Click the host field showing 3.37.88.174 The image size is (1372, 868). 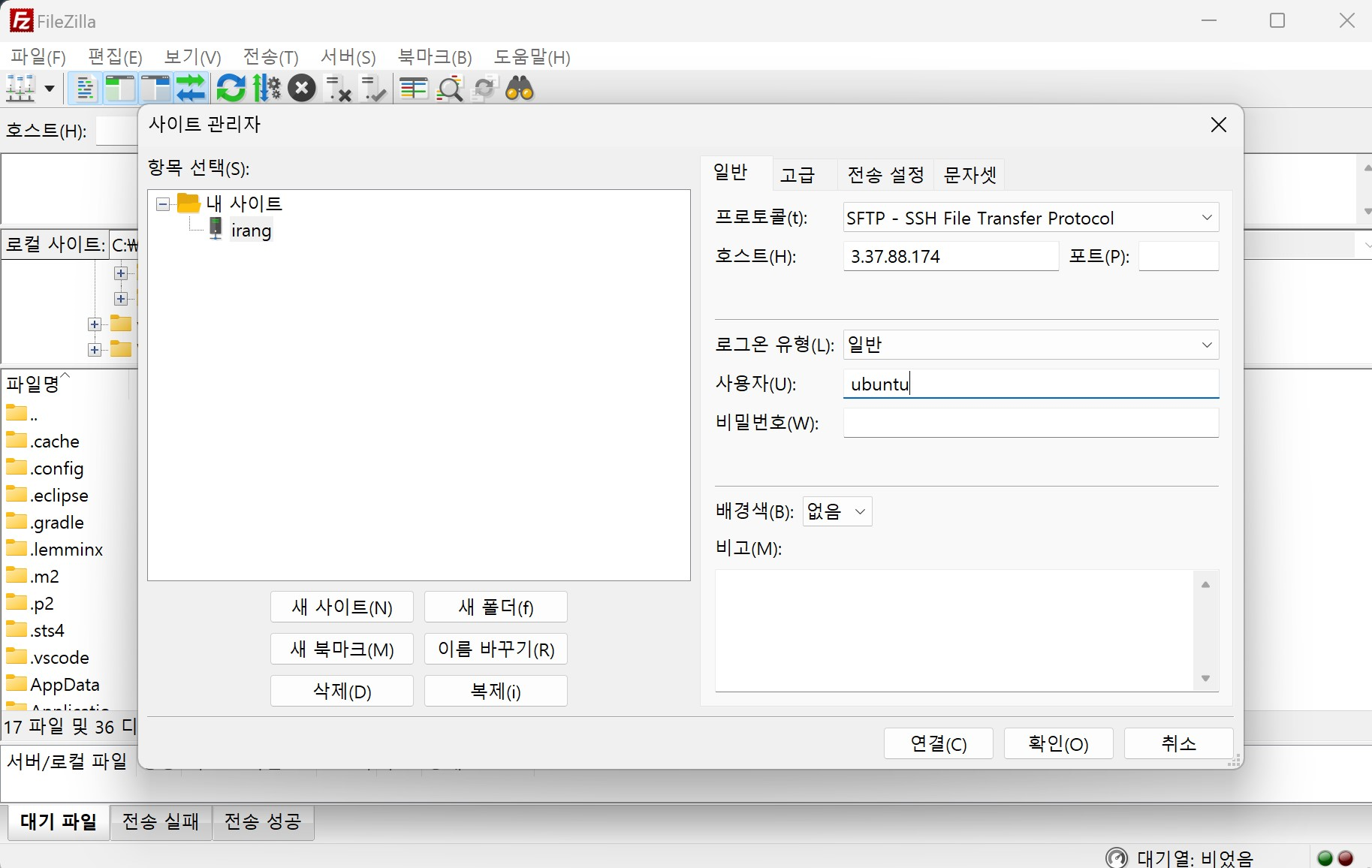click(x=951, y=256)
